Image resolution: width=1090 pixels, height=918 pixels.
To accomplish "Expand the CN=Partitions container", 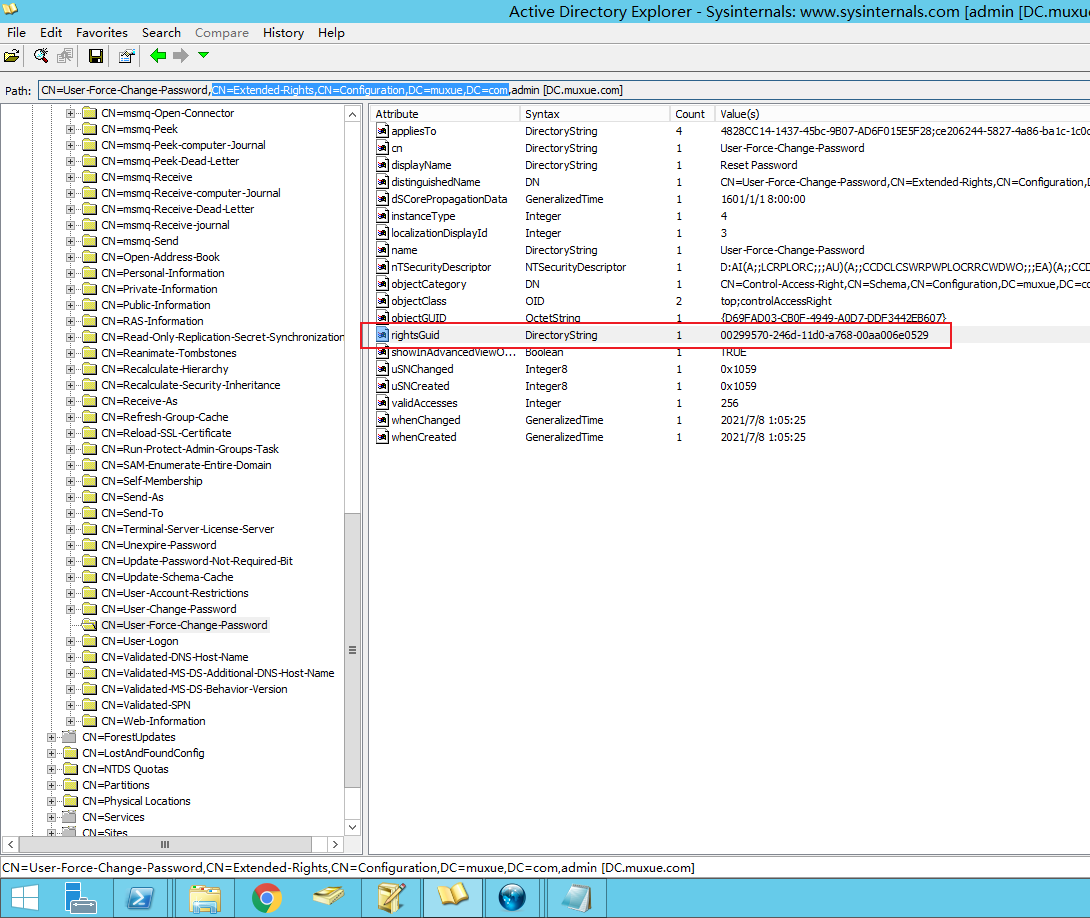I will click(x=51, y=785).
